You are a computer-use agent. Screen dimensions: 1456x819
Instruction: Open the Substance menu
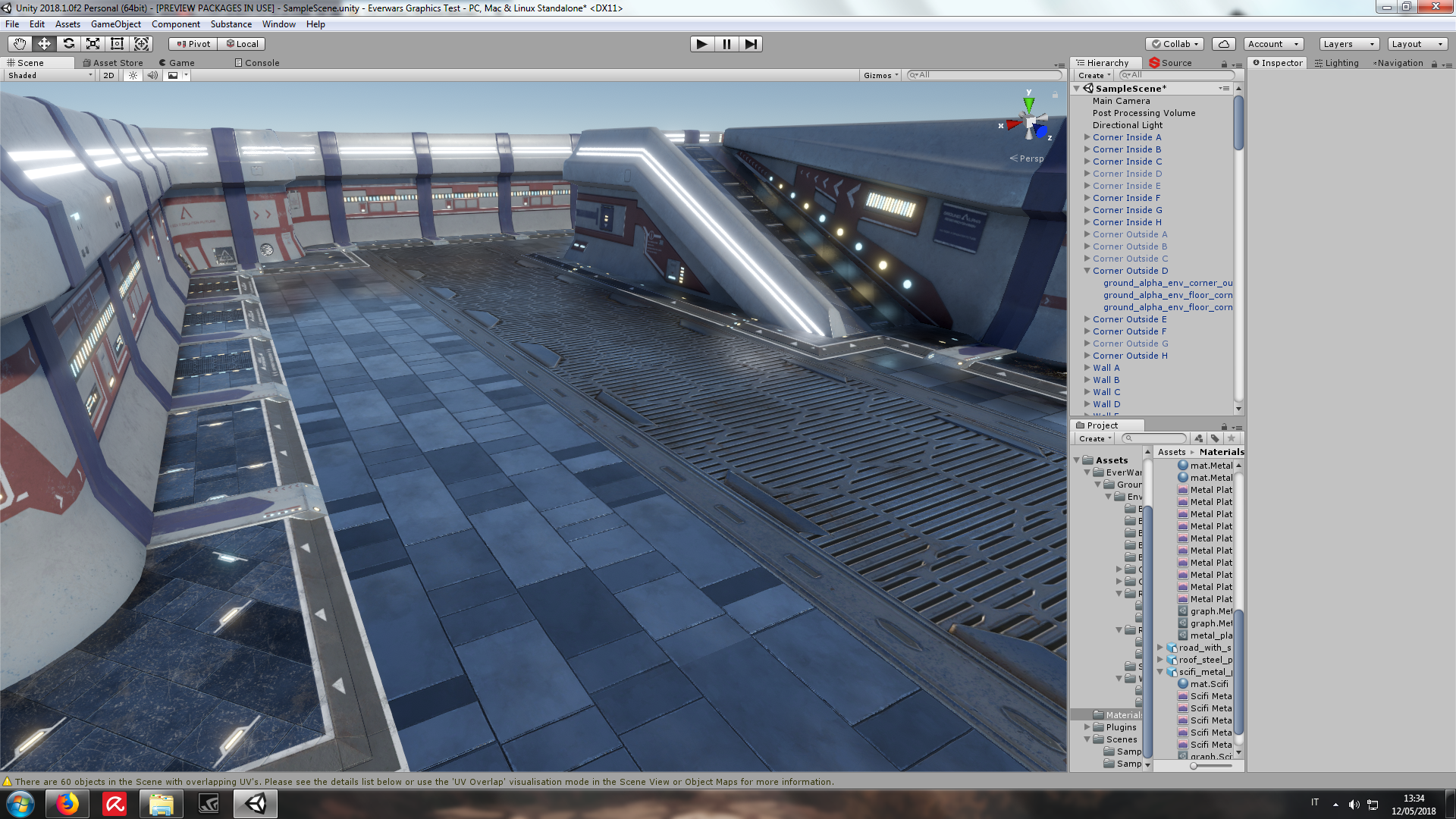tap(231, 24)
